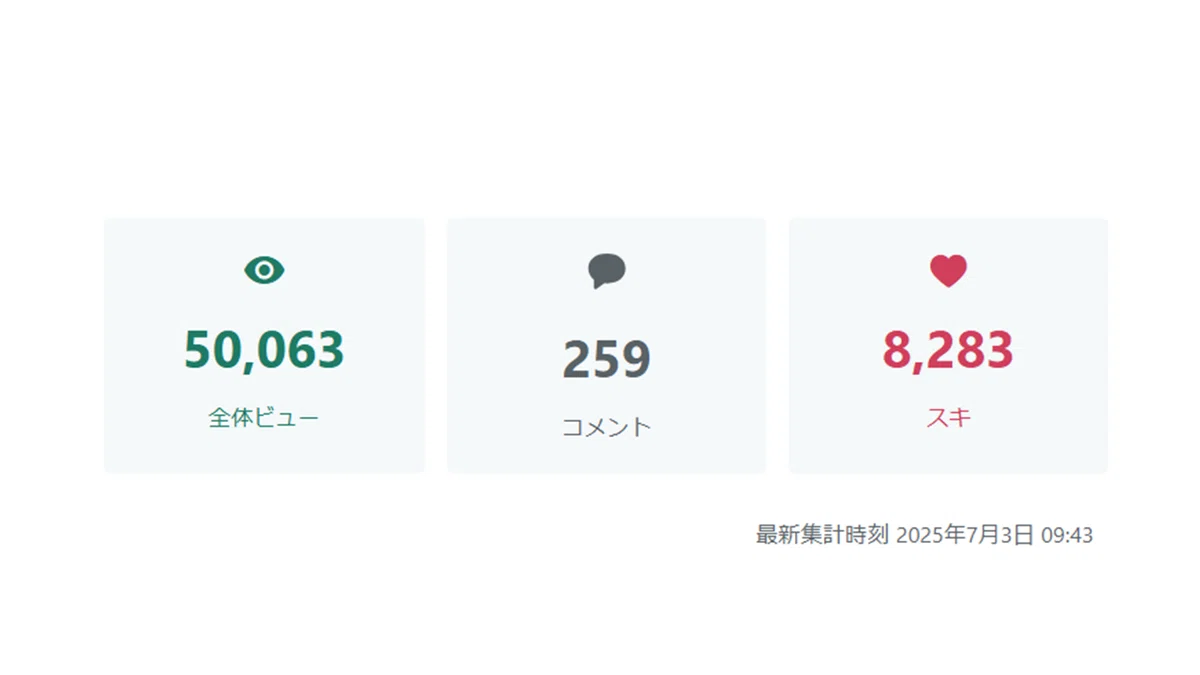
Task: Click the コメント label
Action: (606, 427)
